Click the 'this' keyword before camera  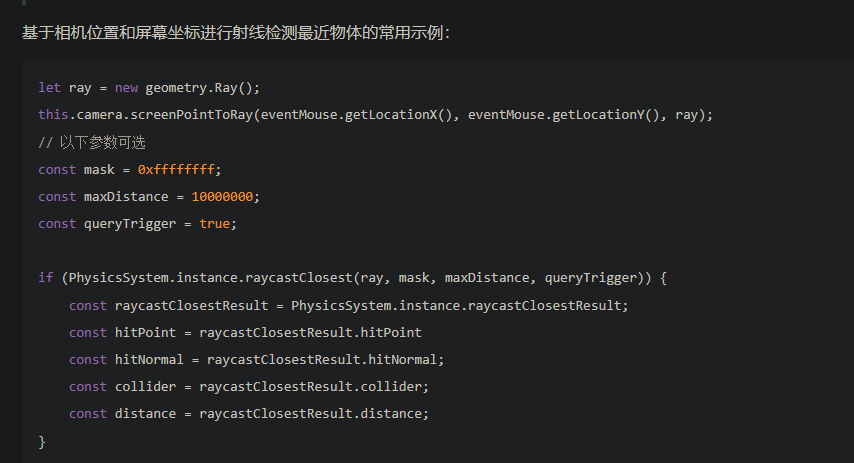pos(53,114)
